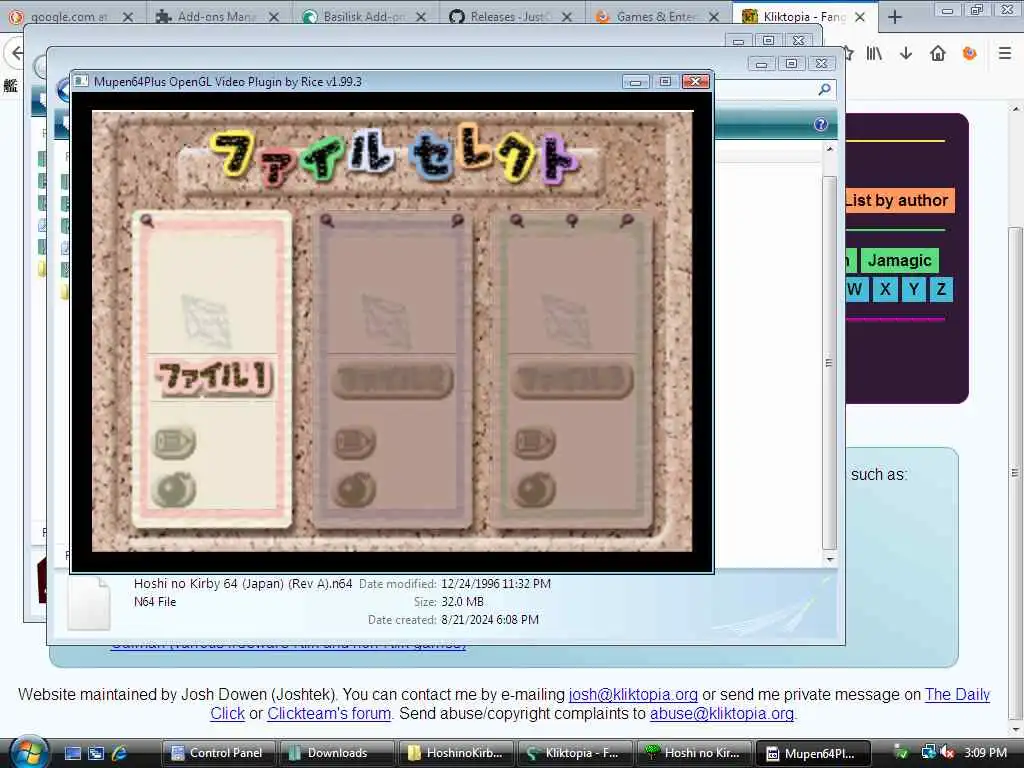Click the browser back arrow button
This screenshot has width=1024, height=768.
click(16, 54)
